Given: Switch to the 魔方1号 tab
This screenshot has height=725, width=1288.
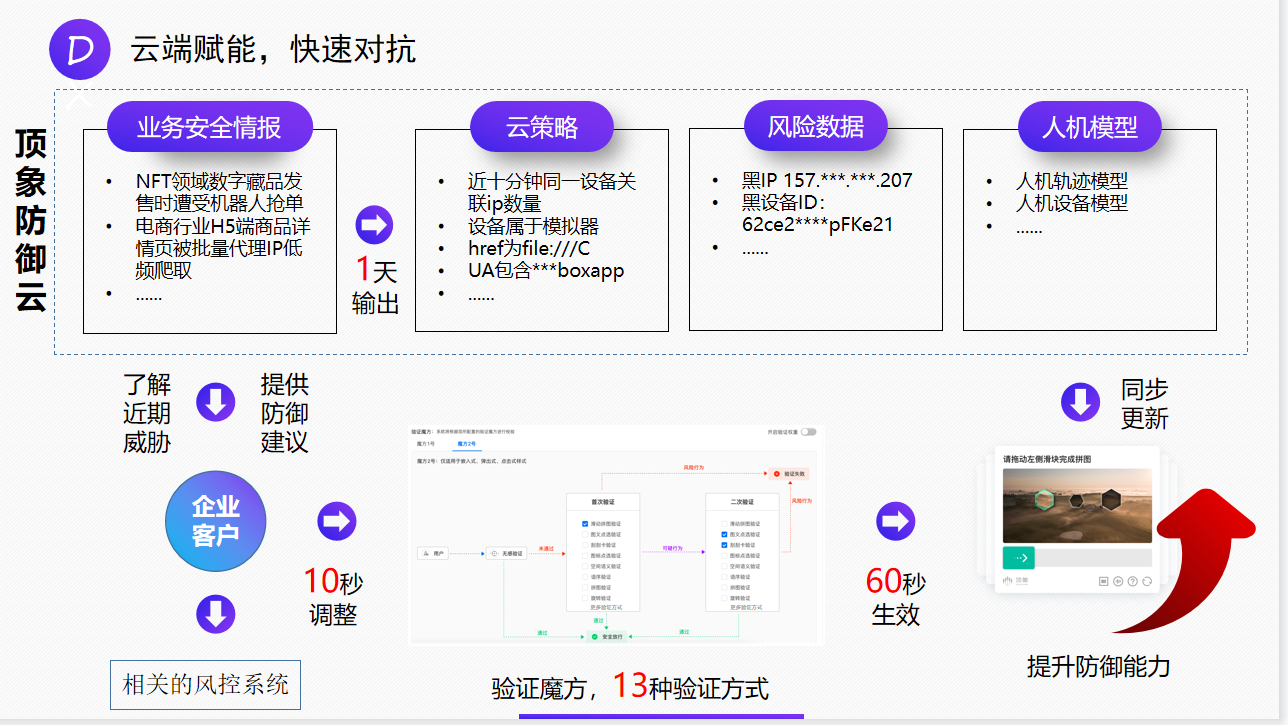Looking at the screenshot, I should (426, 444).
